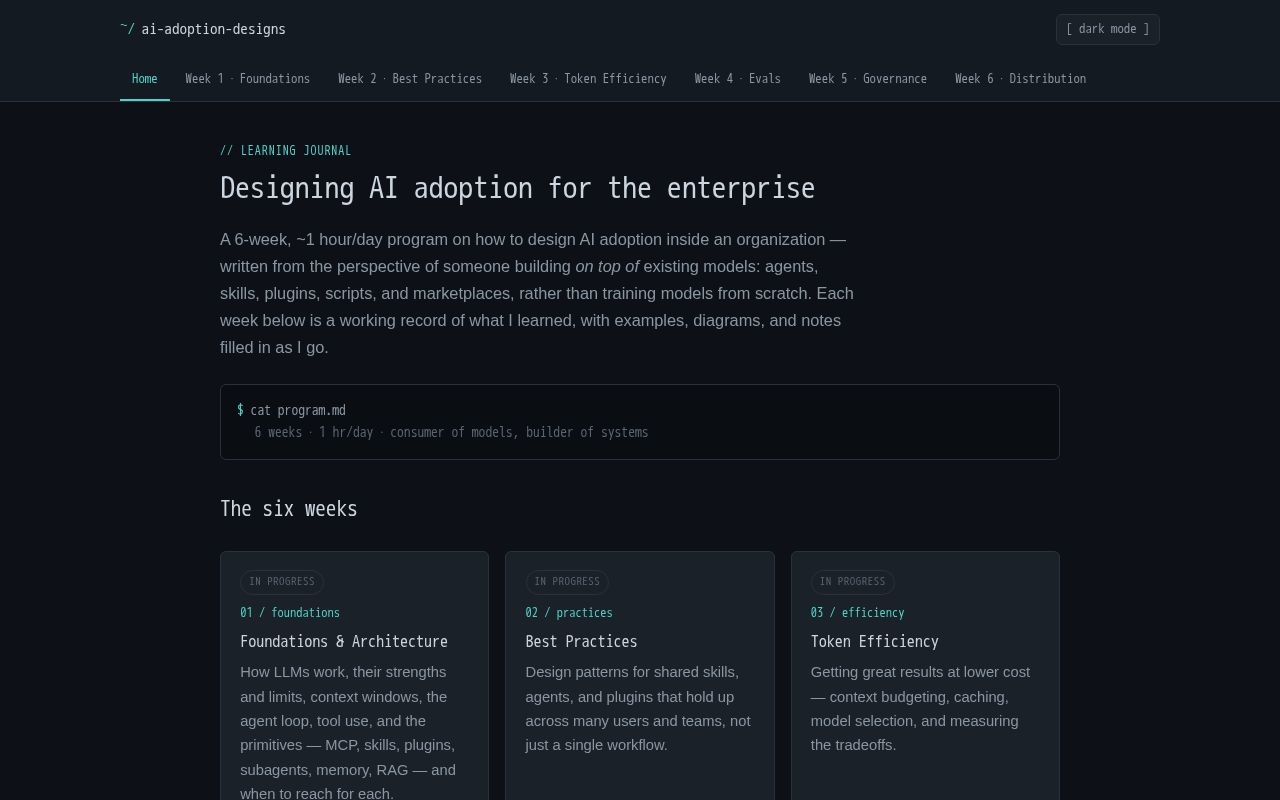Image resolution: width=1280 pixels, height=800 pixels.
Task: Click the '// LEARNING JOURNAL' label
Action: 286,151
